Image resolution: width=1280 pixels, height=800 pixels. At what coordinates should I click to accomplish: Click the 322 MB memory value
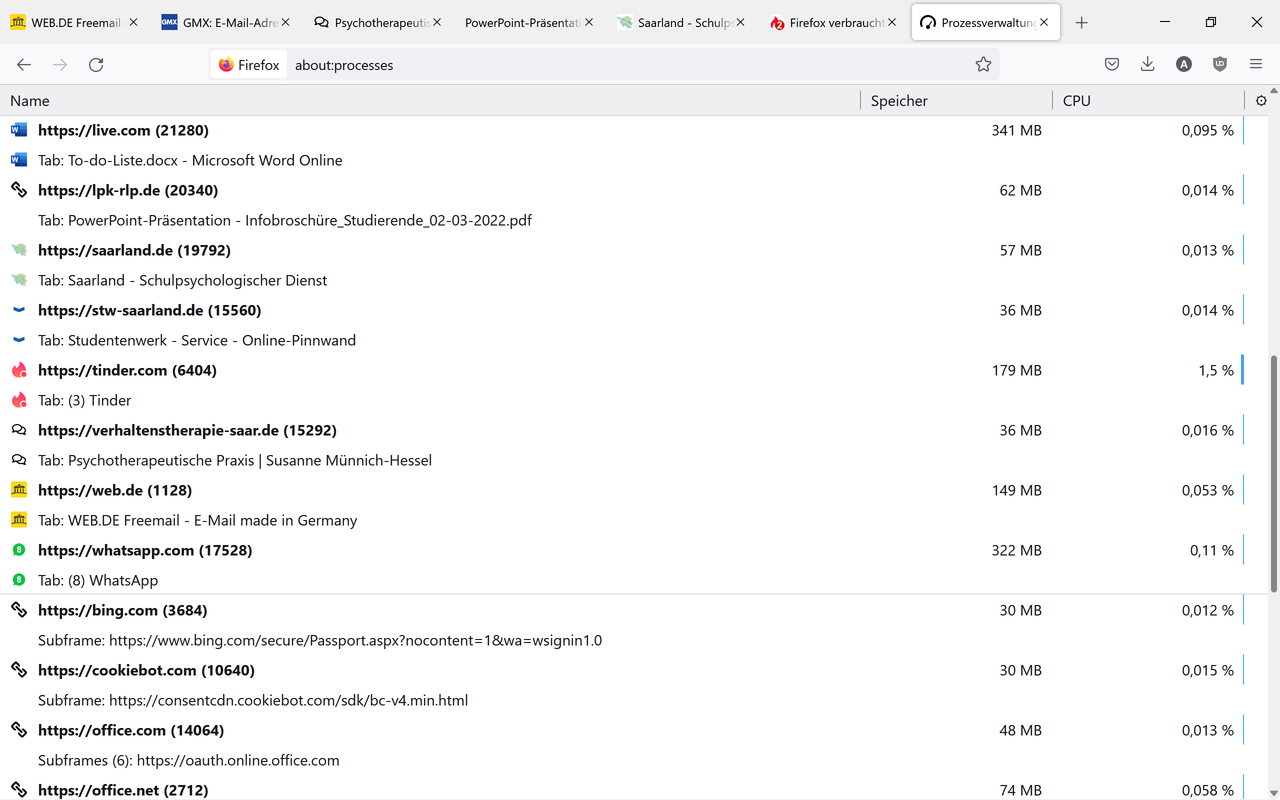[1017, 550]
